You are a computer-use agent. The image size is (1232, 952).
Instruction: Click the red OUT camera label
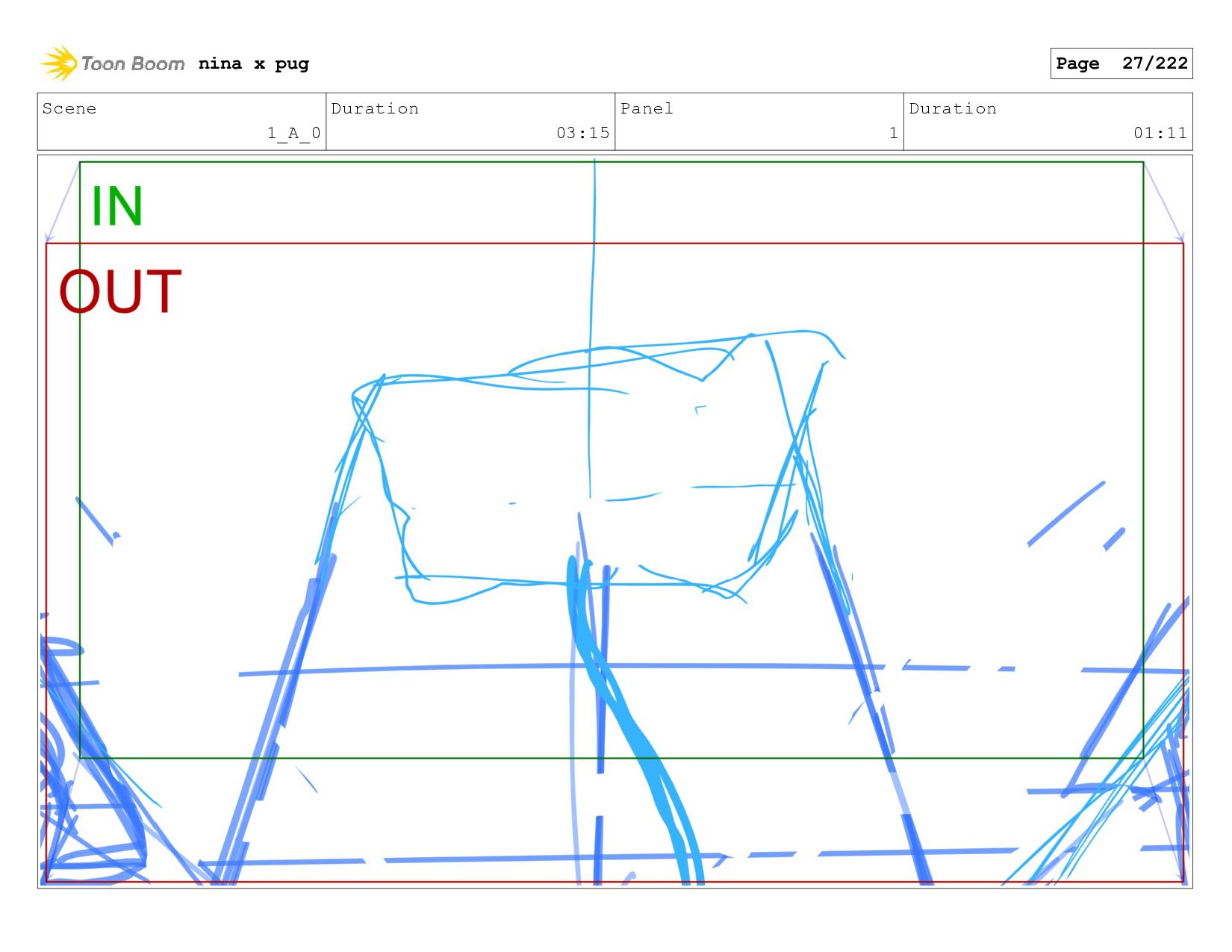[x=120, y=291]
